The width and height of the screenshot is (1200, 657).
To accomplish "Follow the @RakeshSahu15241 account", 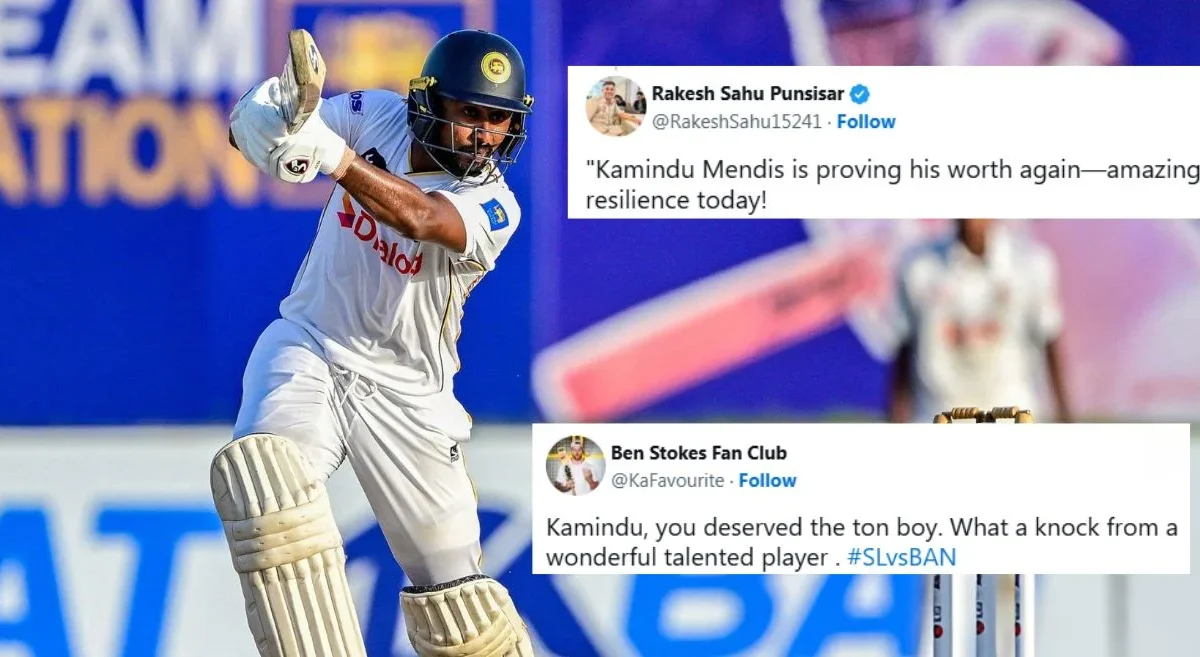I will [x=866, y=122].
